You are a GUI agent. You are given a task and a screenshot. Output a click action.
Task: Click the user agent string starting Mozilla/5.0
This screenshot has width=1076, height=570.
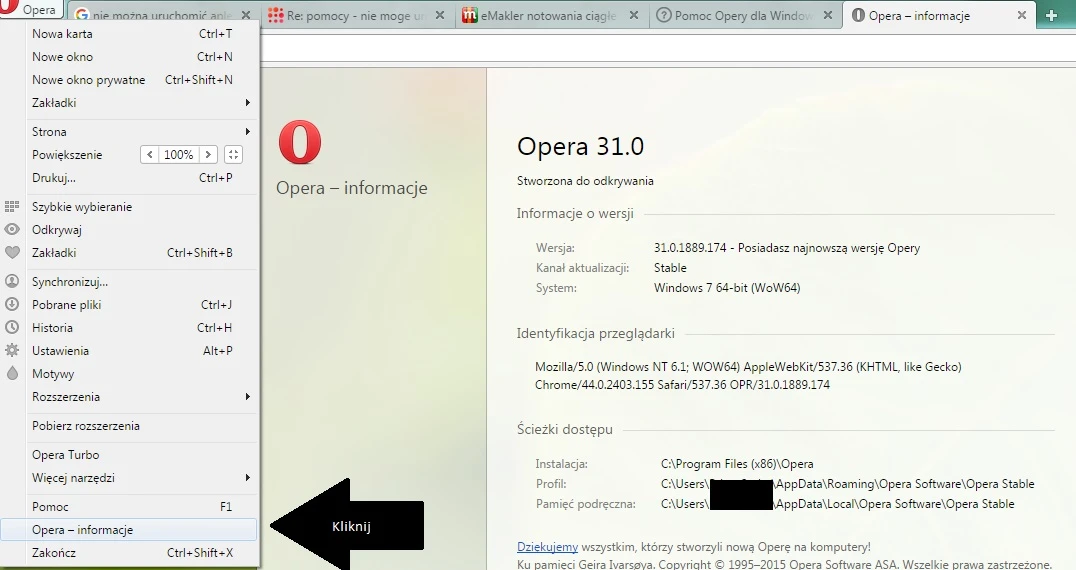748,376
